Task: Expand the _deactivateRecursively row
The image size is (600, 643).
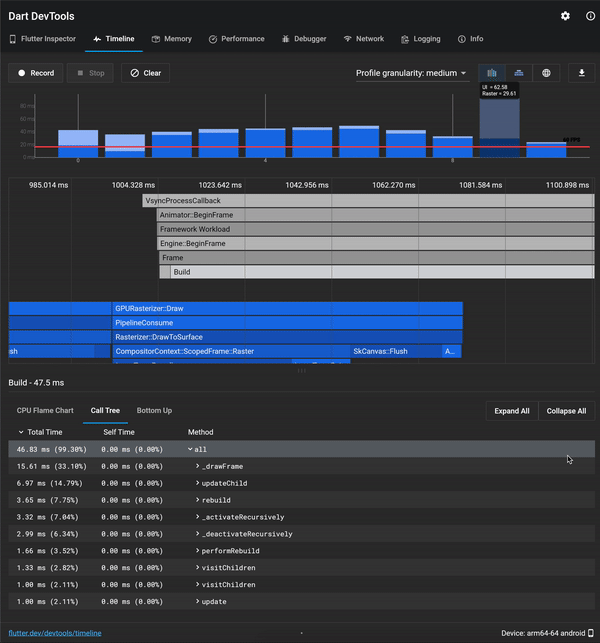Action: pos(197,534)
